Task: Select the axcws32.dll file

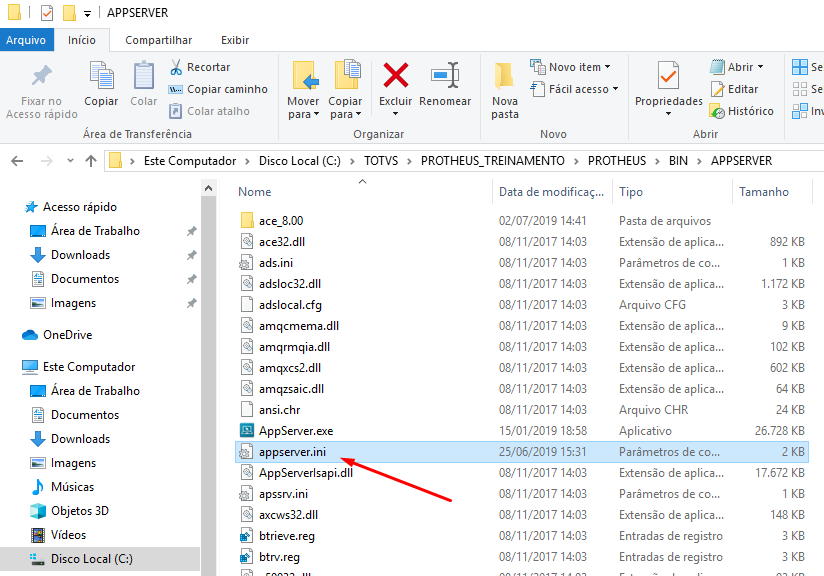Action: point(289,515)
